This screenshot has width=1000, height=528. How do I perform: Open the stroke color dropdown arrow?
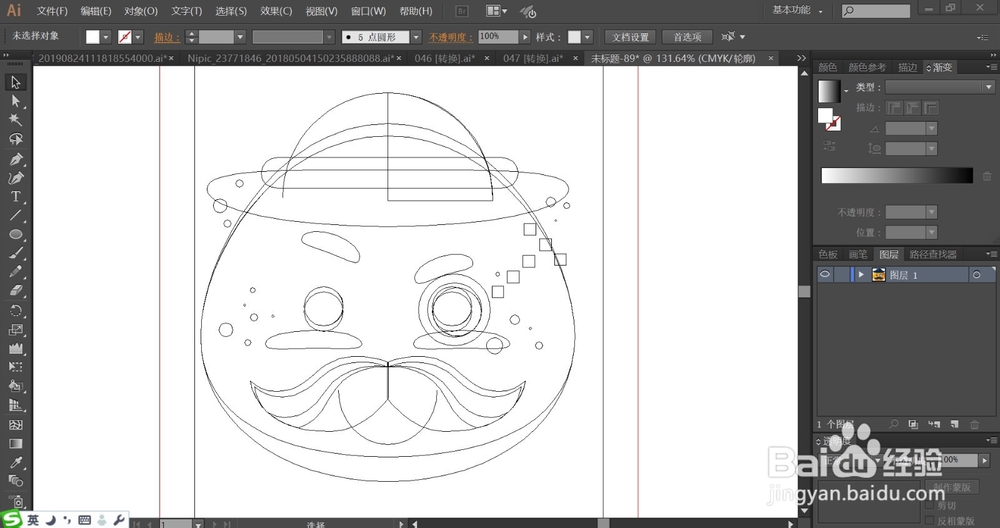point(138,37)
